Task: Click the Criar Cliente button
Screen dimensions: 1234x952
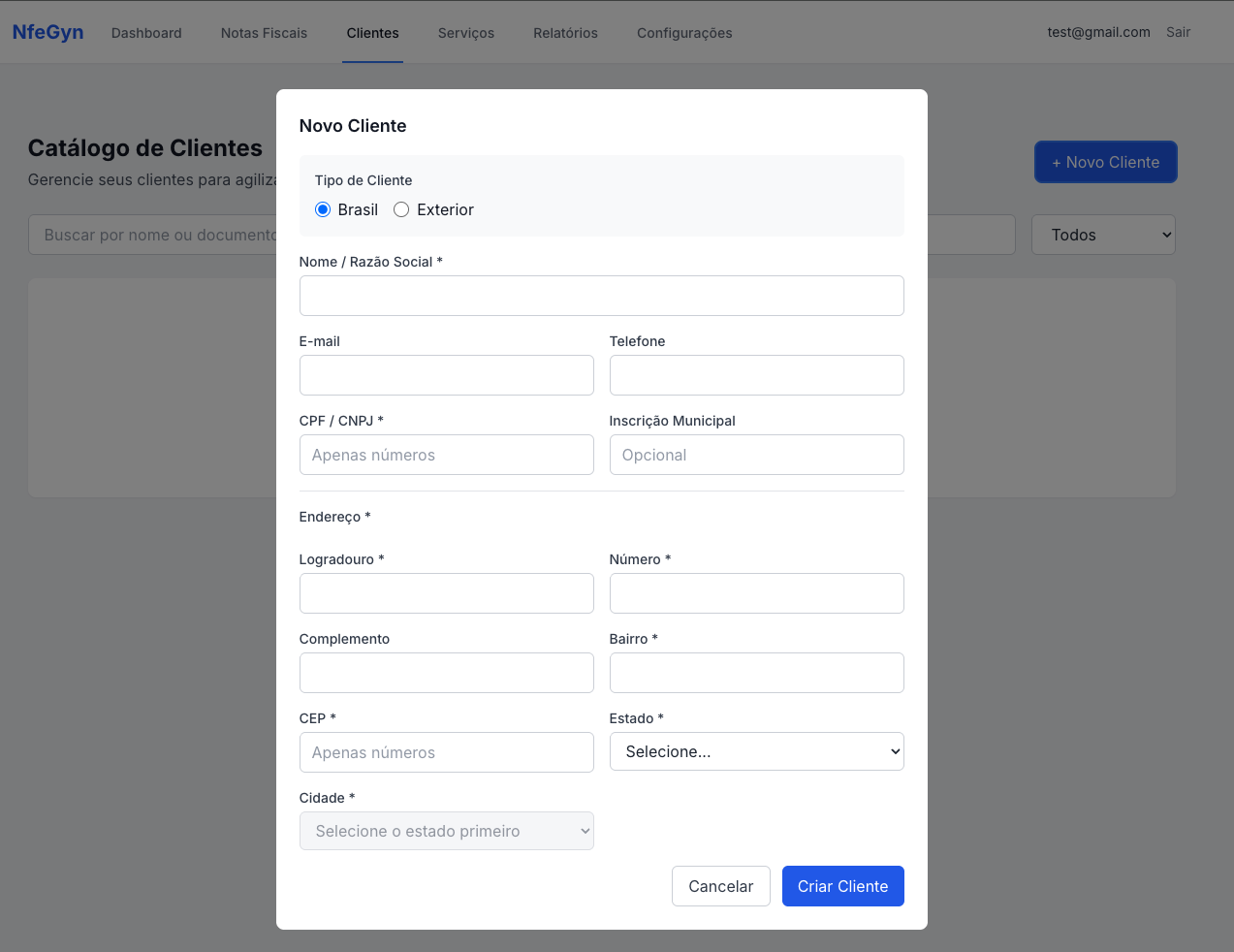Action: point(842,886)
